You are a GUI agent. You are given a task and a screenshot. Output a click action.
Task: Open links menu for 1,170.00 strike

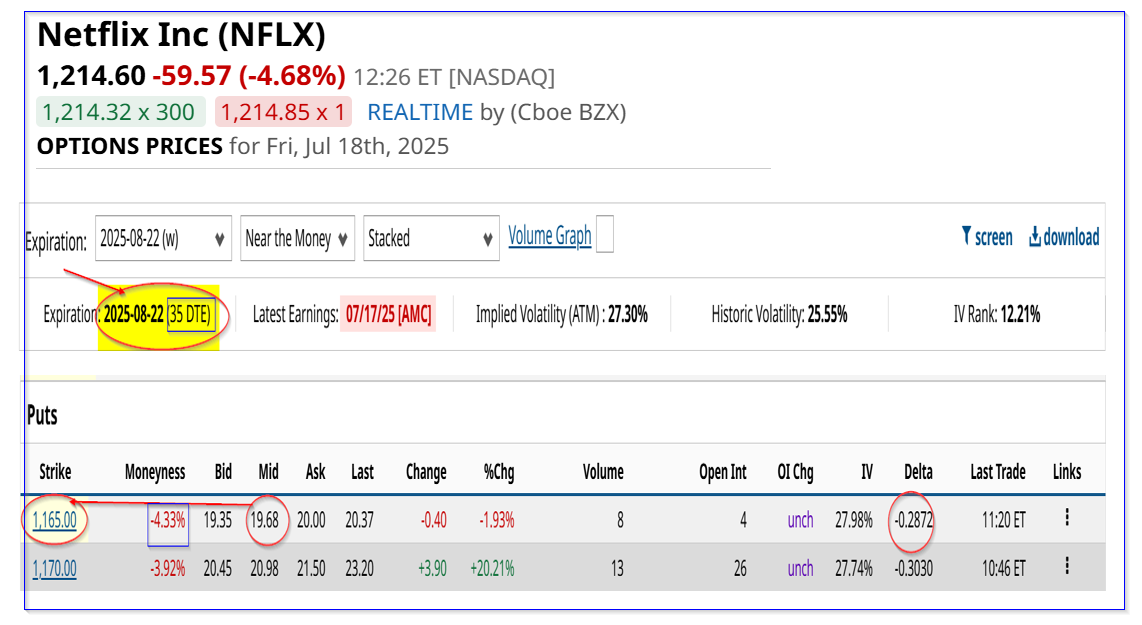[1067, 566]
